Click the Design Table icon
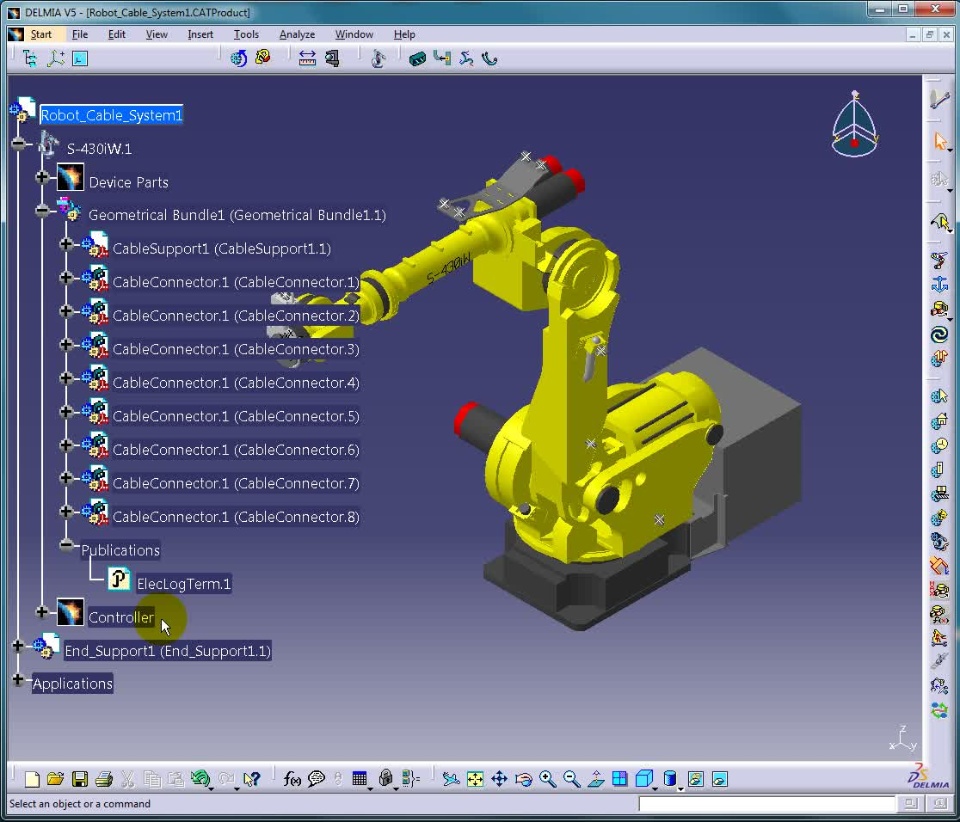 click(359, 779)
